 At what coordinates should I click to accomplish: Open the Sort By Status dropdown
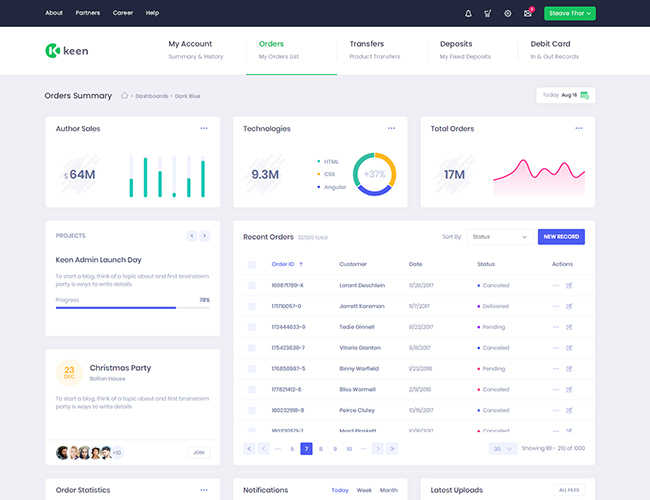tap(498, 237)
